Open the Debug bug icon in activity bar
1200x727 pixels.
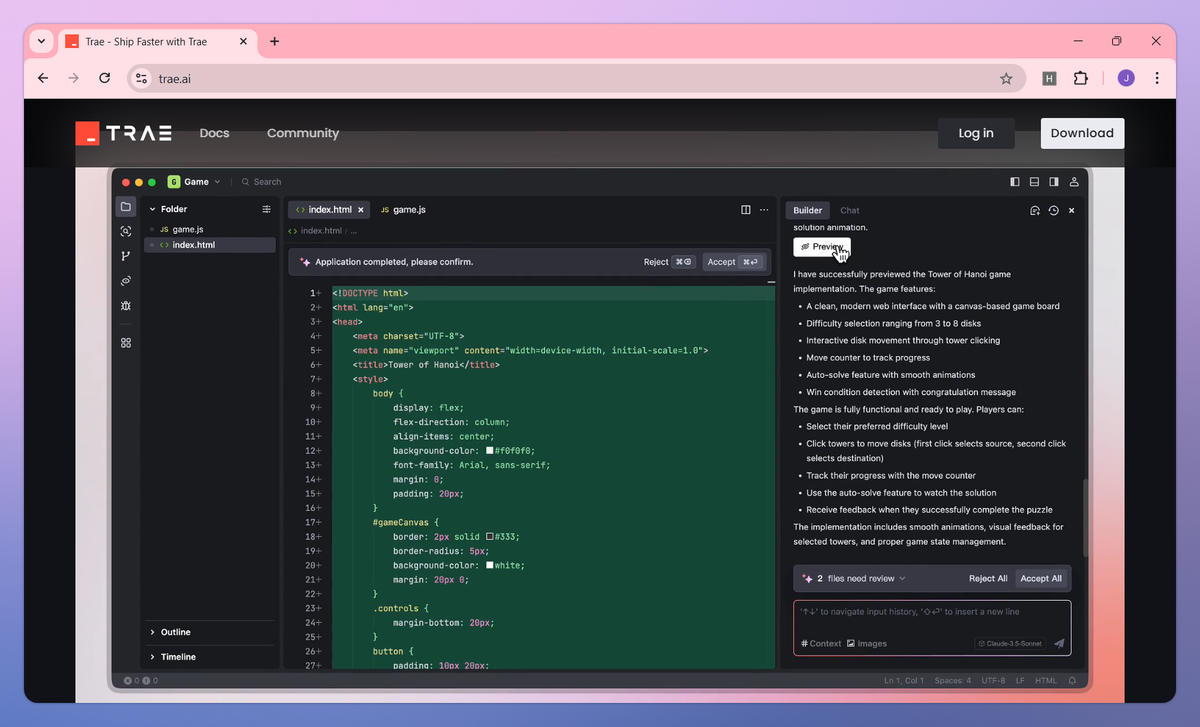tap(126, 305)
